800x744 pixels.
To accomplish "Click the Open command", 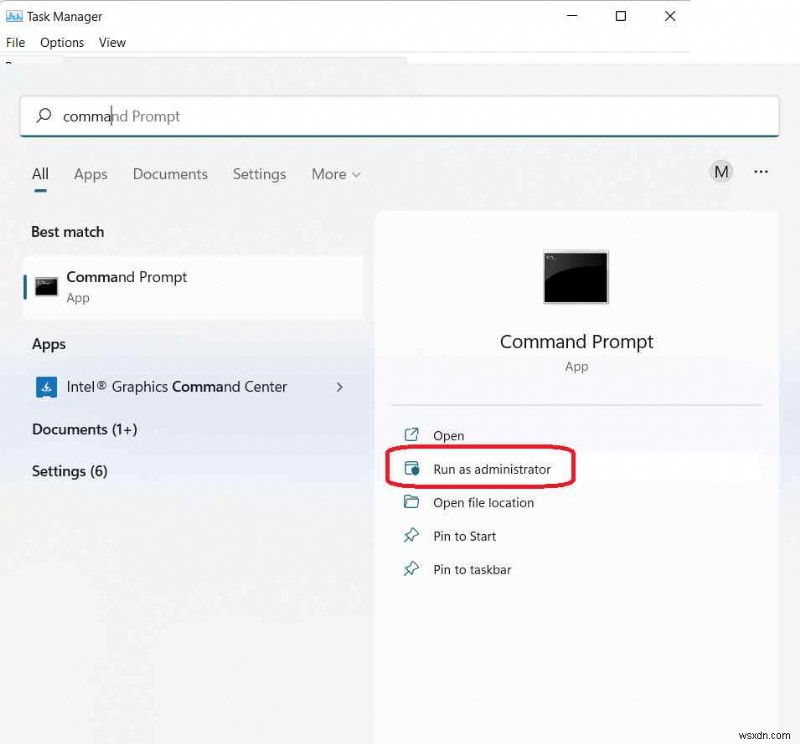I will click(x=449, y=435).
